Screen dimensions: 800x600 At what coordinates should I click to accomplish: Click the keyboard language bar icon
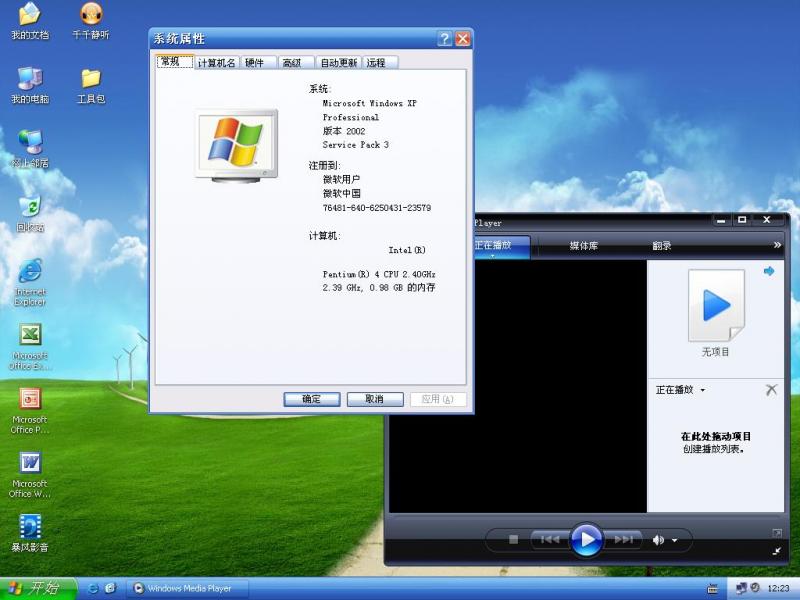point(713,589)
